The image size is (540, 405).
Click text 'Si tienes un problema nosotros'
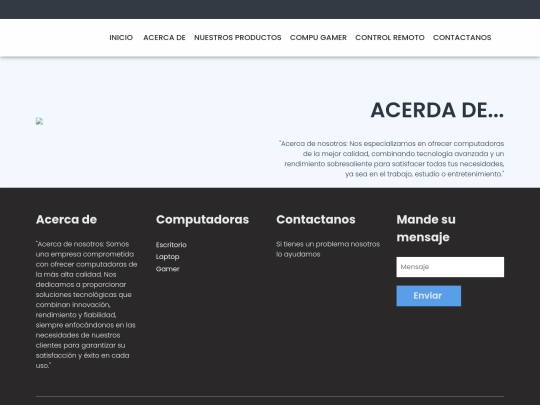(328, 244)
